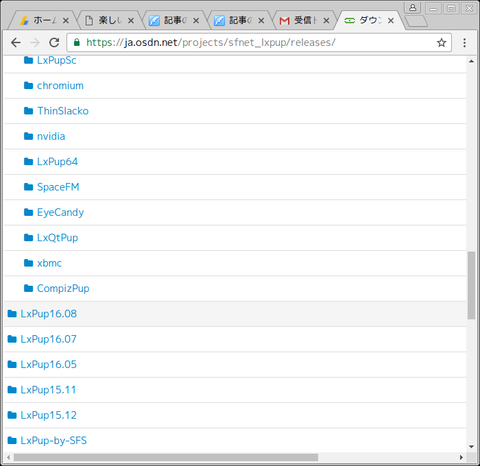Open the nvidia folder link
Image resolution: width=480 pixels, height=466 pixels.
click(x=51, y=136)
